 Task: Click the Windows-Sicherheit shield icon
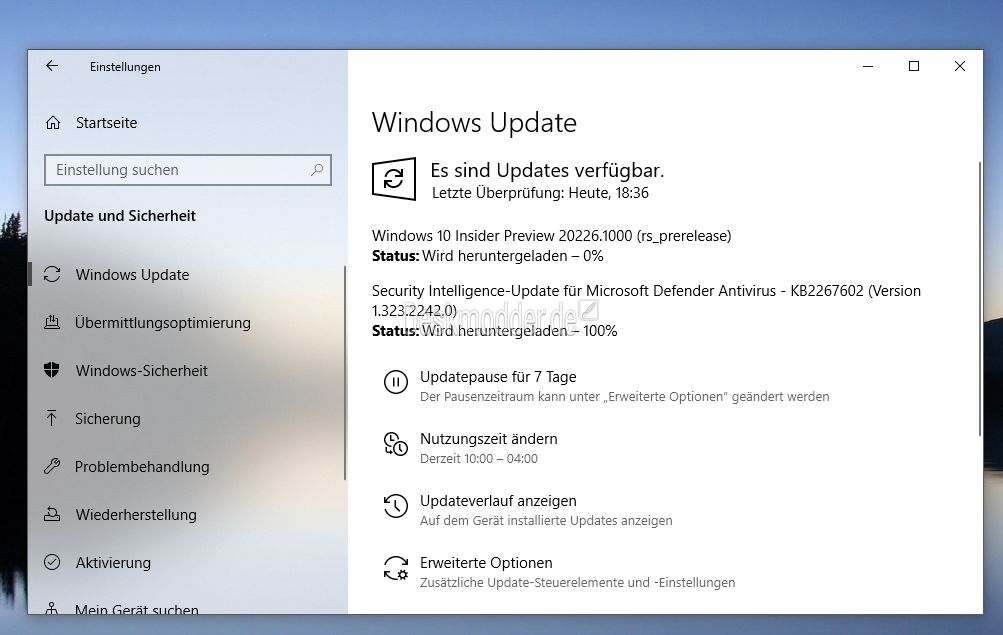53,371
